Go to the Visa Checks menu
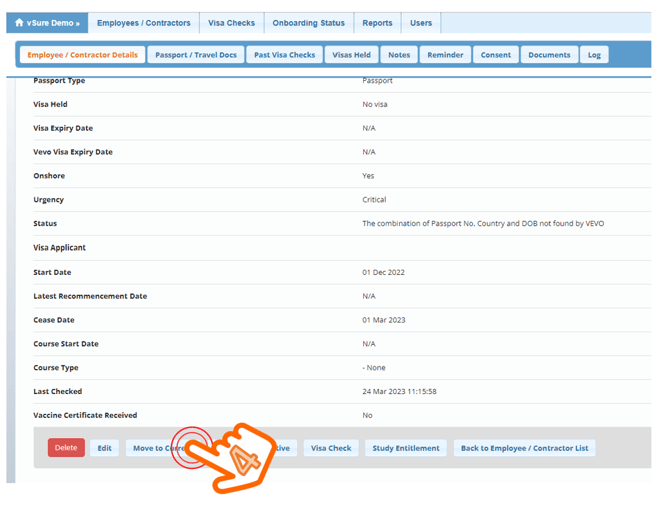 (x=231, y=23)
